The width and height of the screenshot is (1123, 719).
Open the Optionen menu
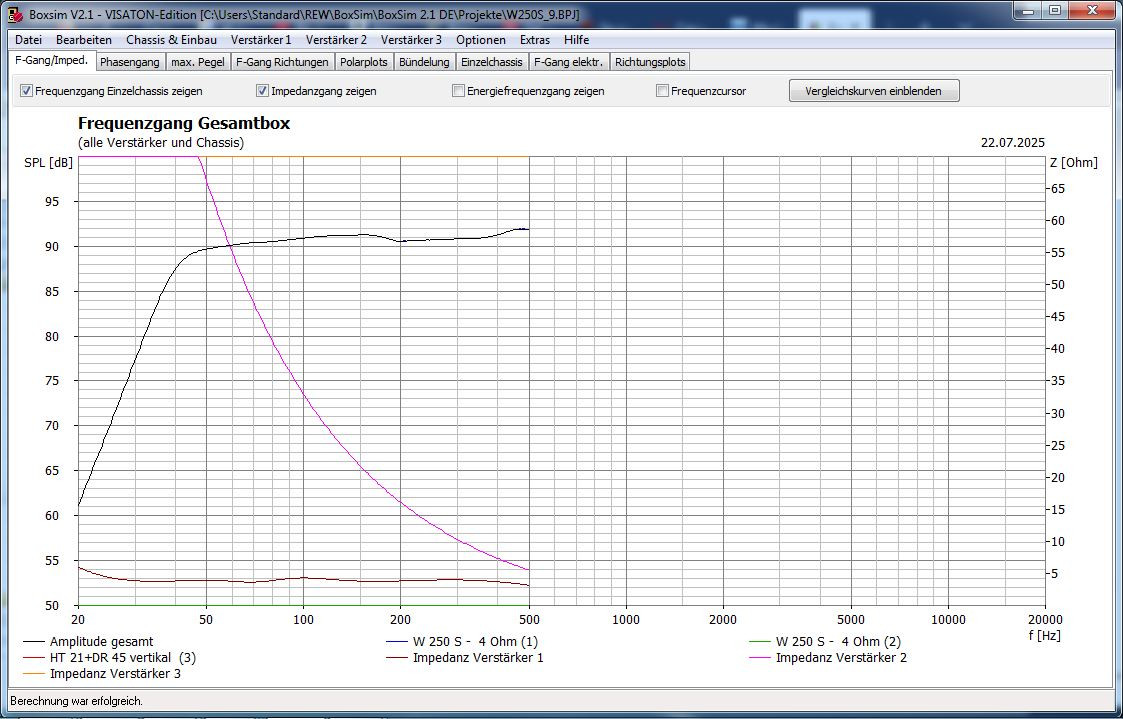coord(481,40)
